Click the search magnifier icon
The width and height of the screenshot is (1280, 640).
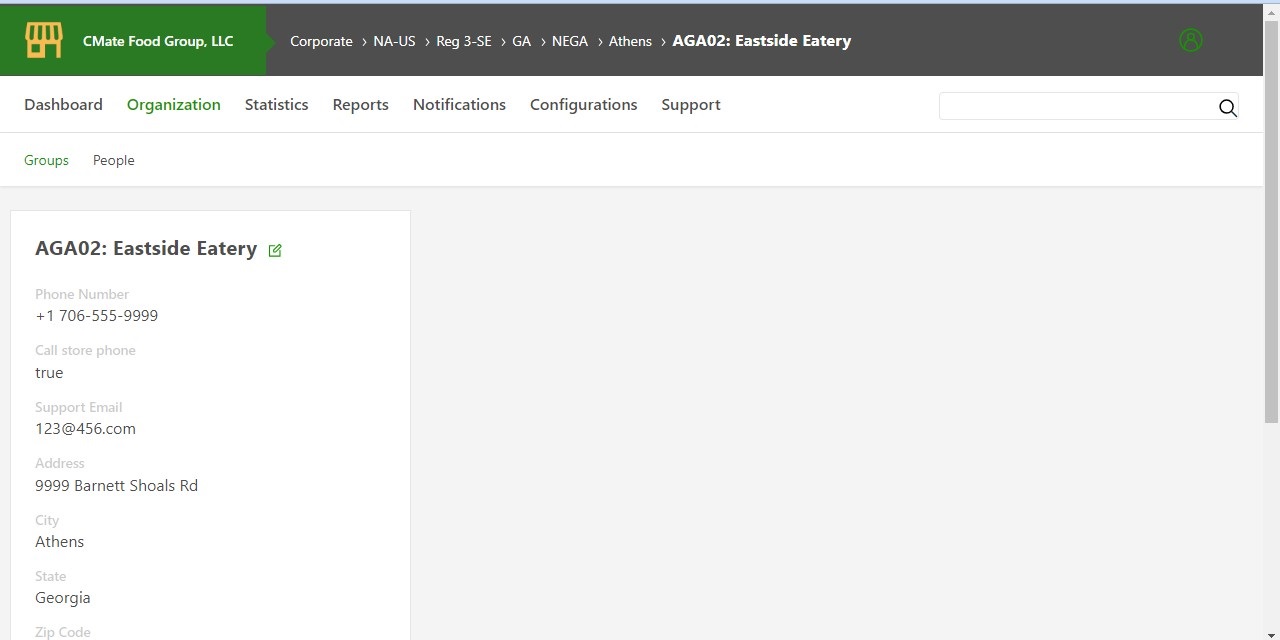(1227, 108)
